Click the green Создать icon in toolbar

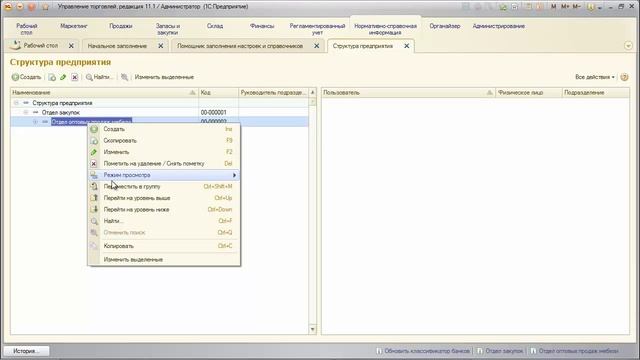[16, 77]
